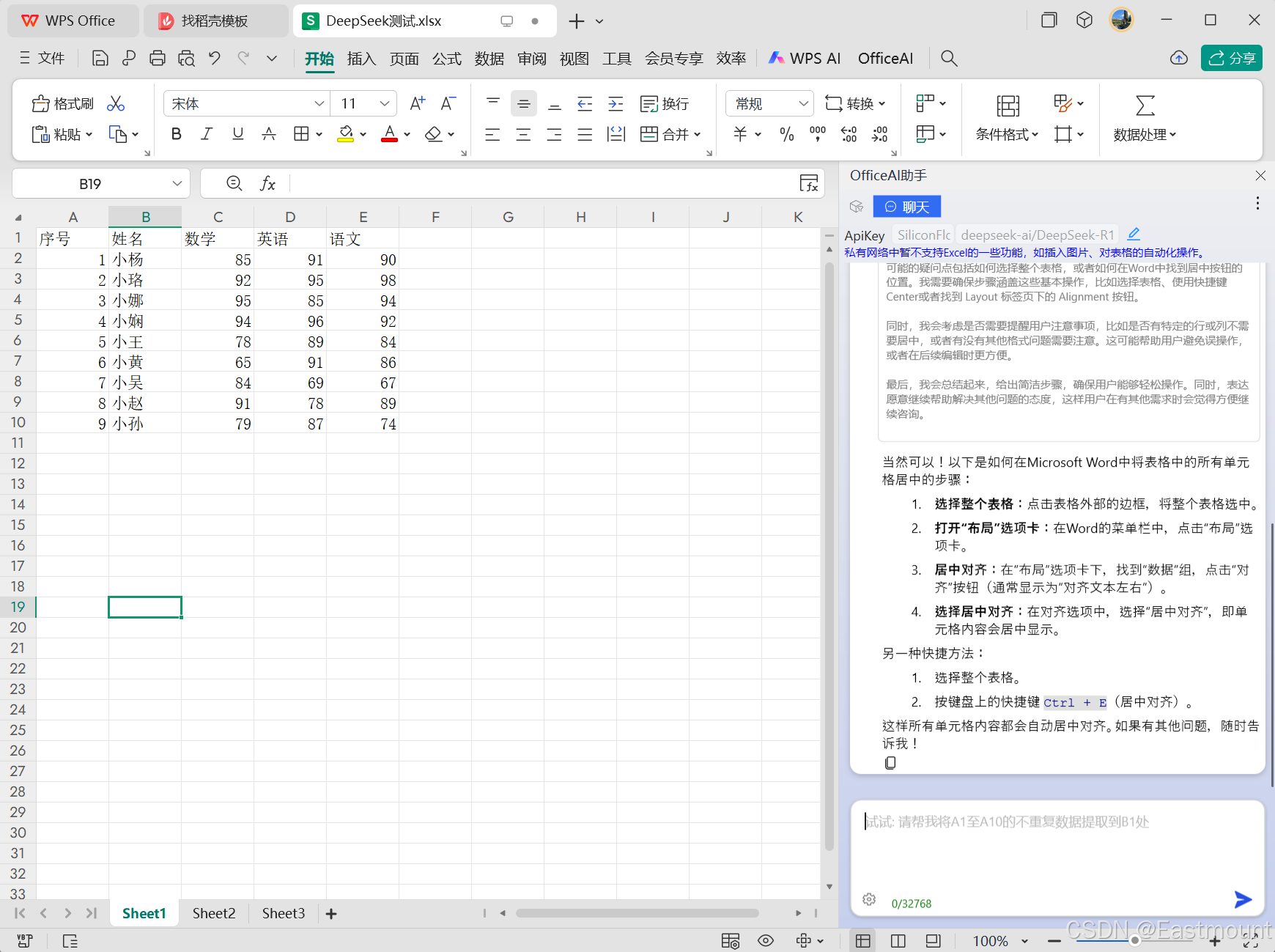
Task: Switch to Sheet2 tab
Action: (214, 913)
